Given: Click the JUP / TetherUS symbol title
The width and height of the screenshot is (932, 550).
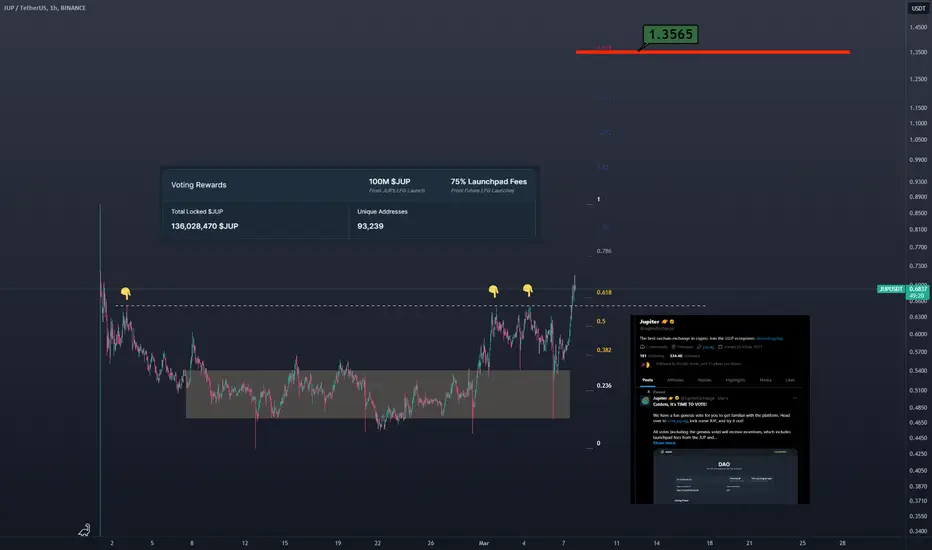Looking at the screenshot, I should 25,8.
